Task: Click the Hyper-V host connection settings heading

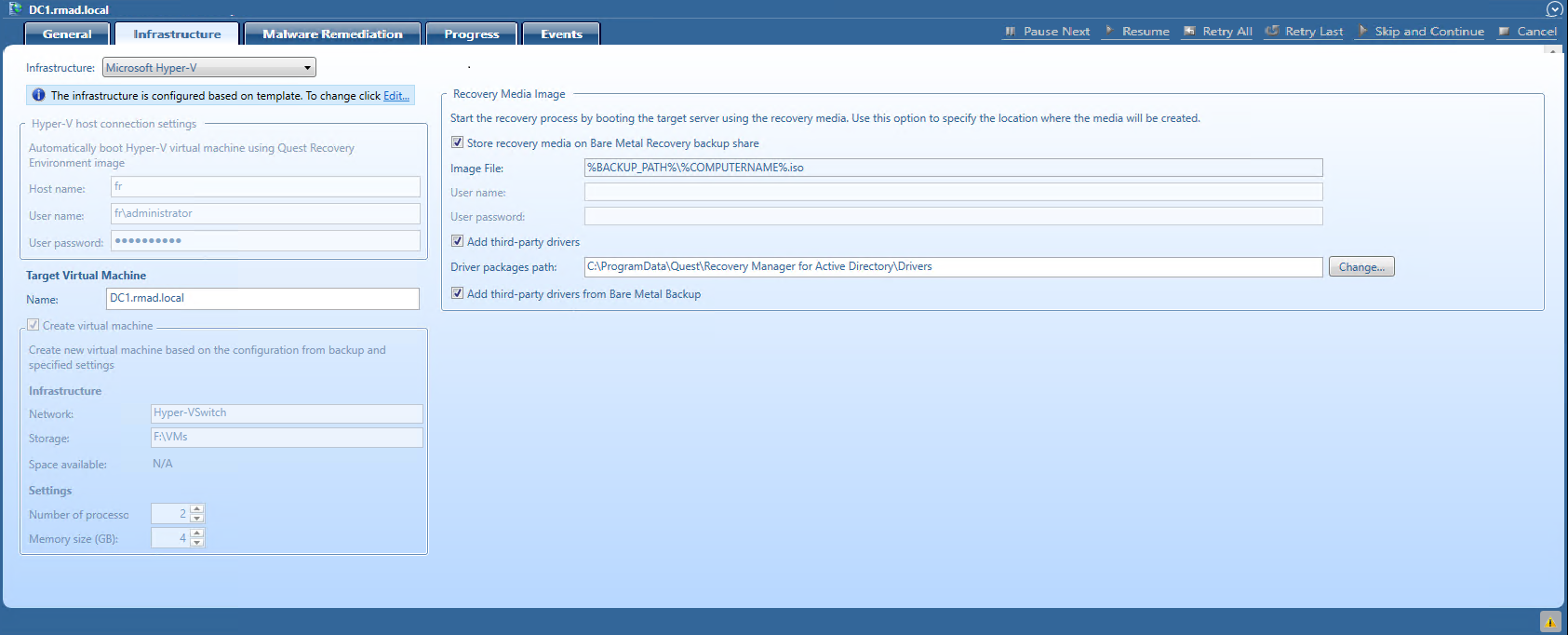Action: pyautogui.click(x=114, y=124)
